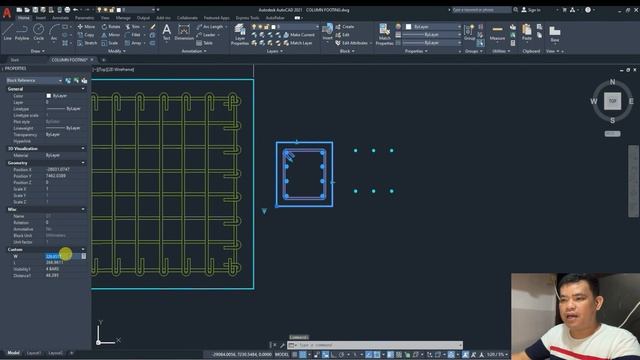The width and height of the screenshot is (640, 360).
Task: Click the Undo arrow in quick access toolbar
Action: coord(76,10)
